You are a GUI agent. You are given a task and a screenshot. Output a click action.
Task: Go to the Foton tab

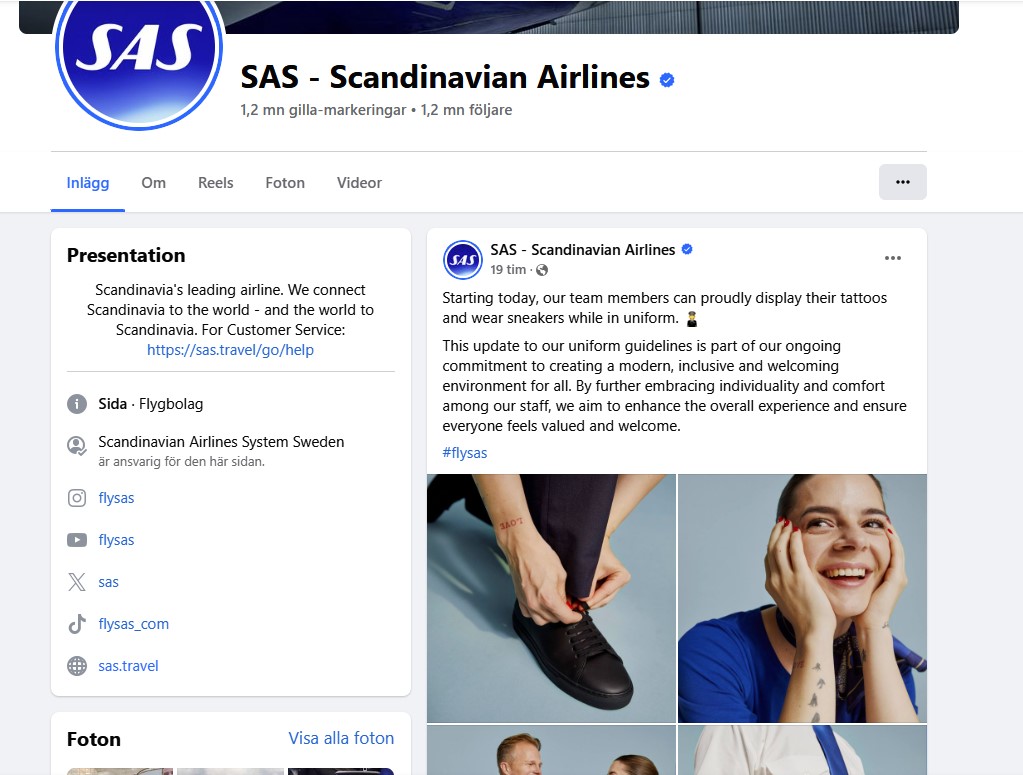point(285,183)
